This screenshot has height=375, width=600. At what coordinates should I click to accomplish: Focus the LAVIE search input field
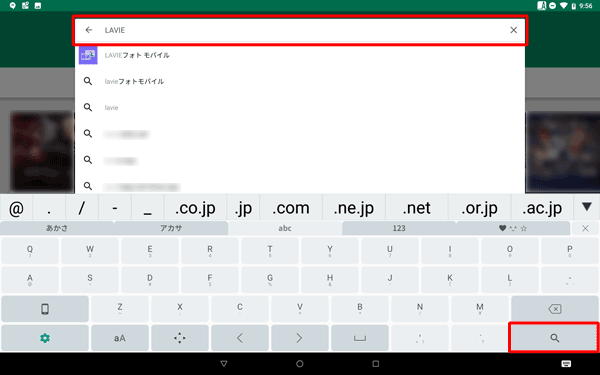(x=300, y=30)
